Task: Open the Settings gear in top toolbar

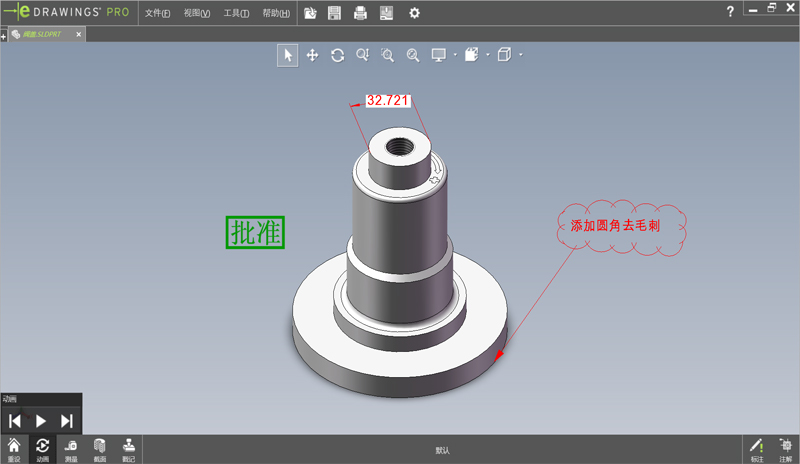Action: [414, 13]
